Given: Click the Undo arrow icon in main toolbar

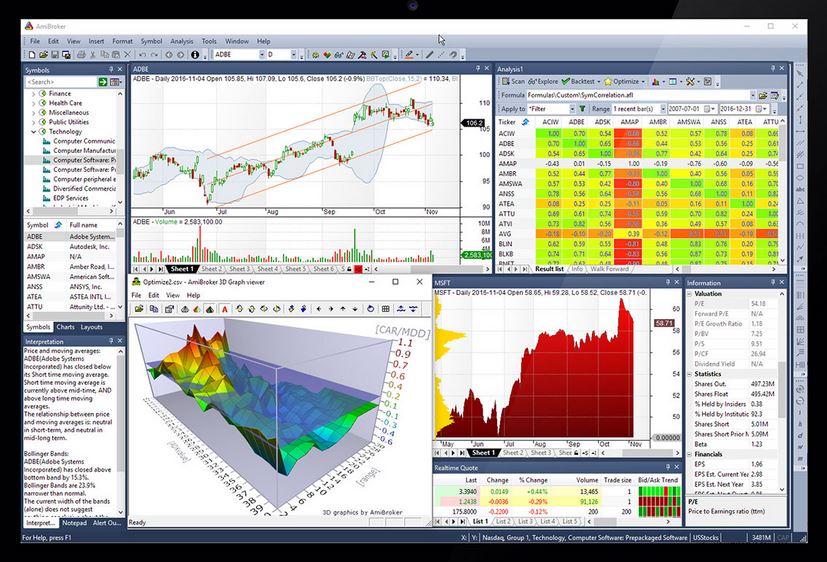Looking at the screenshot, I should (x=142, y=54).
